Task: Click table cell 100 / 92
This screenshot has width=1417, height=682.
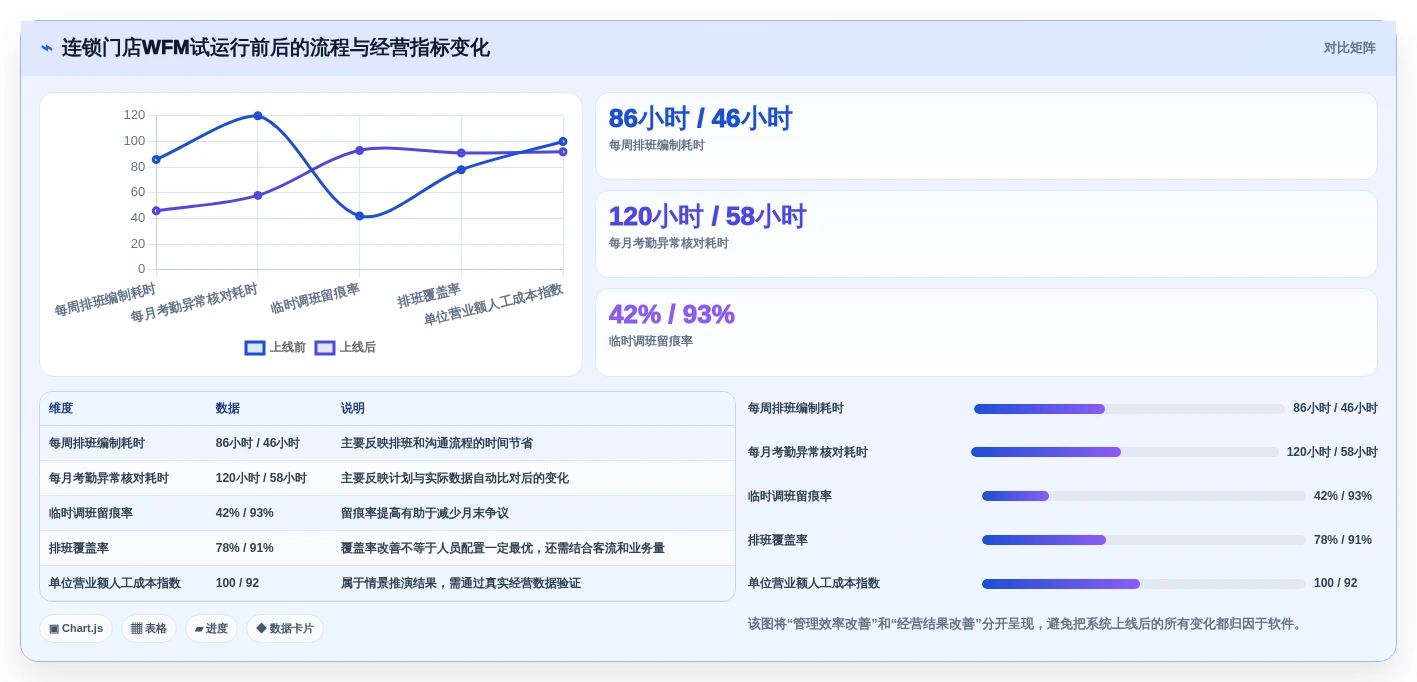Action: tap(237, 583)
